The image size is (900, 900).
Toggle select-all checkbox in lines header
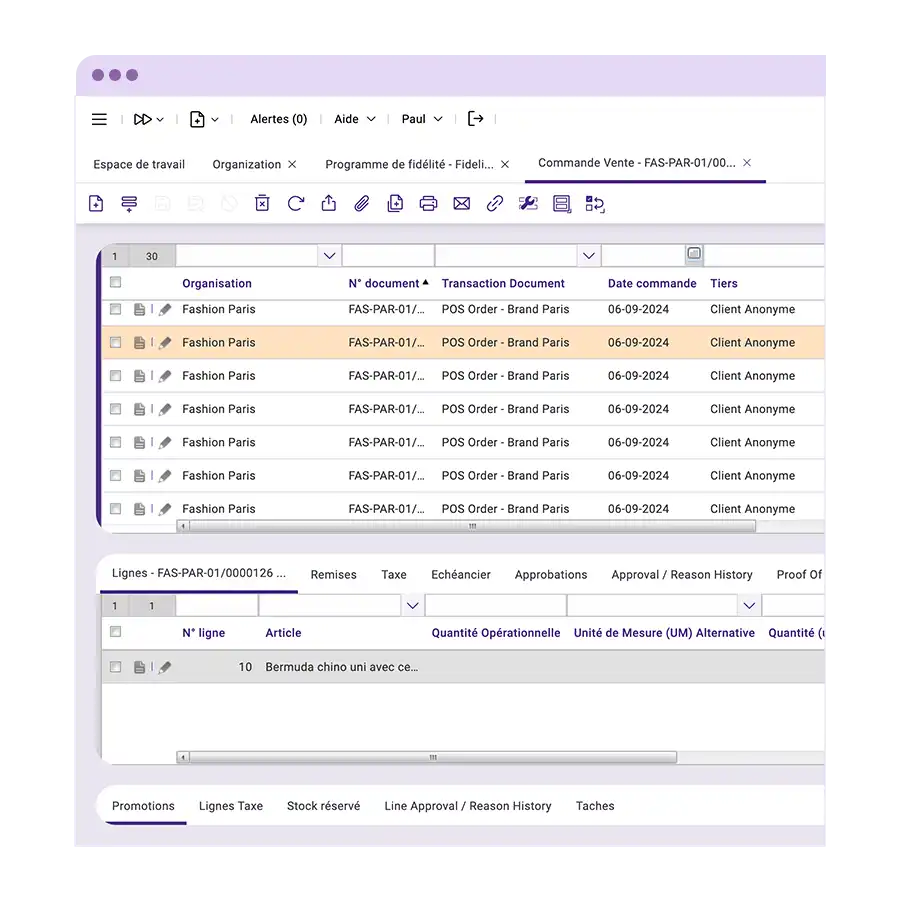click(115, 631)
